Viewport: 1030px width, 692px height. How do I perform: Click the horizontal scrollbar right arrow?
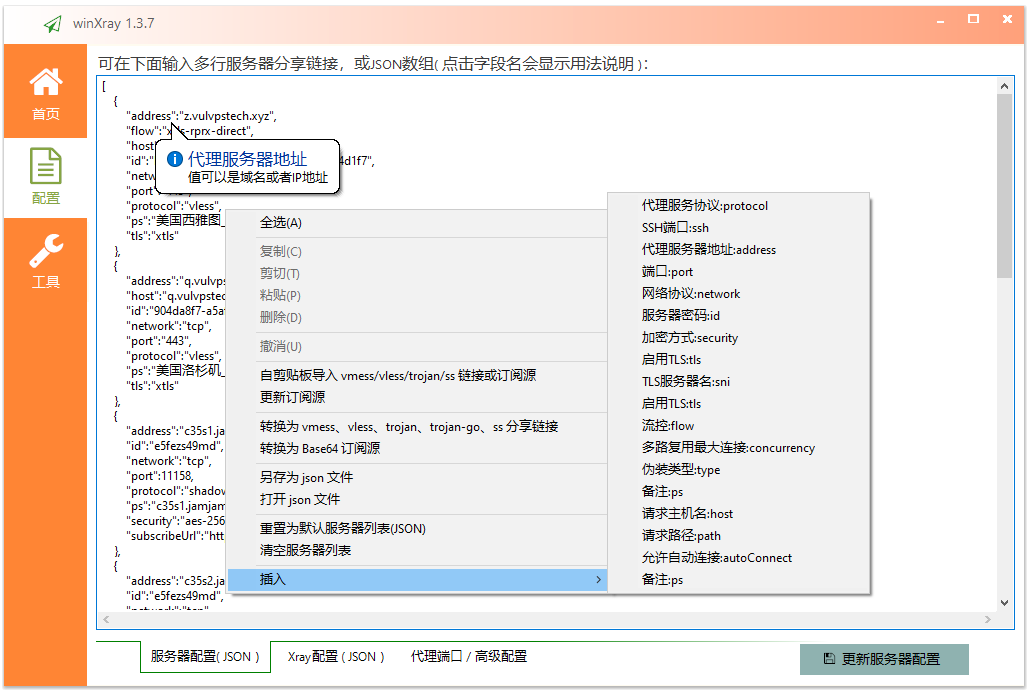click(987, 619)
